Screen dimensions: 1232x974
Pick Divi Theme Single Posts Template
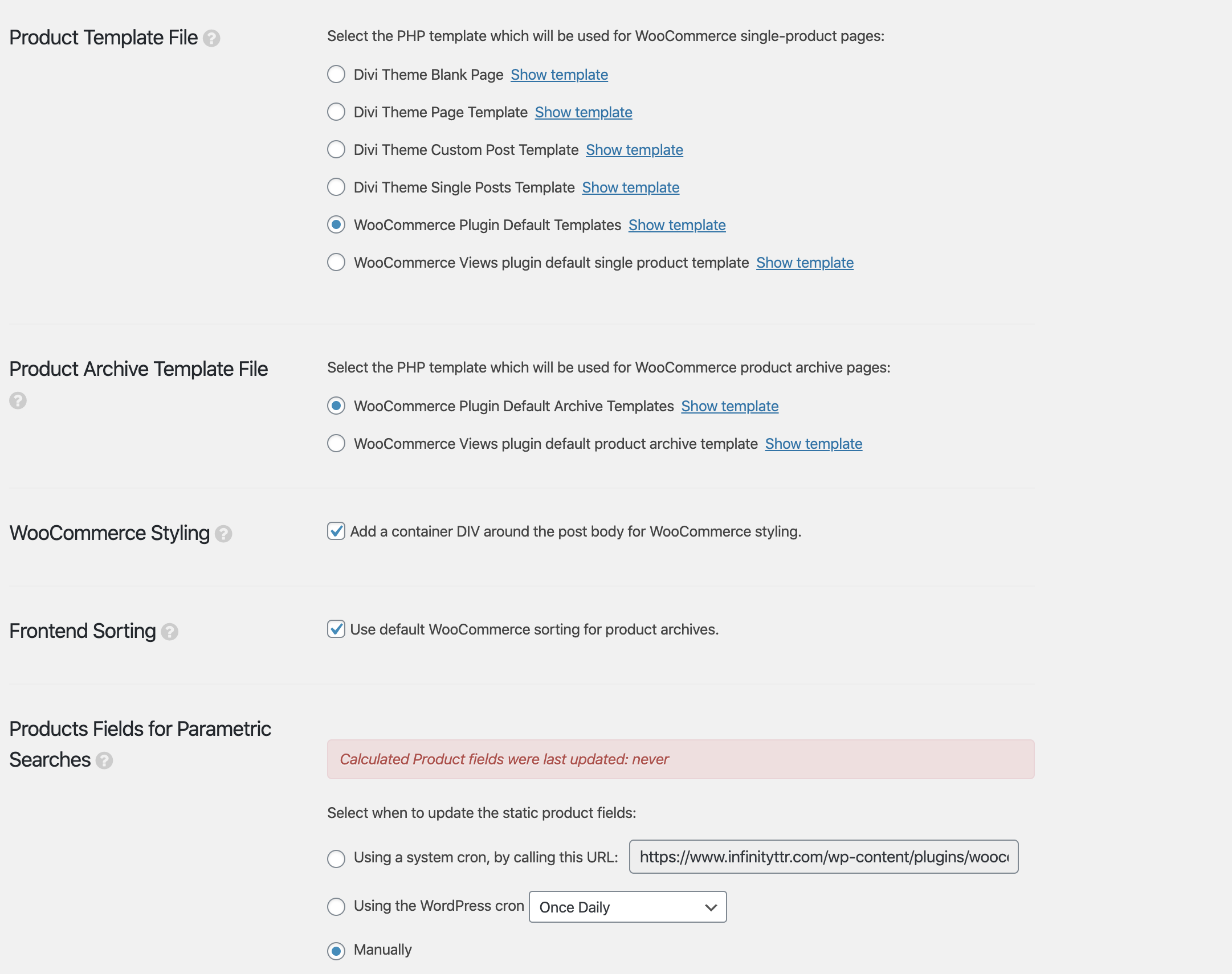(x=336, y=187)
